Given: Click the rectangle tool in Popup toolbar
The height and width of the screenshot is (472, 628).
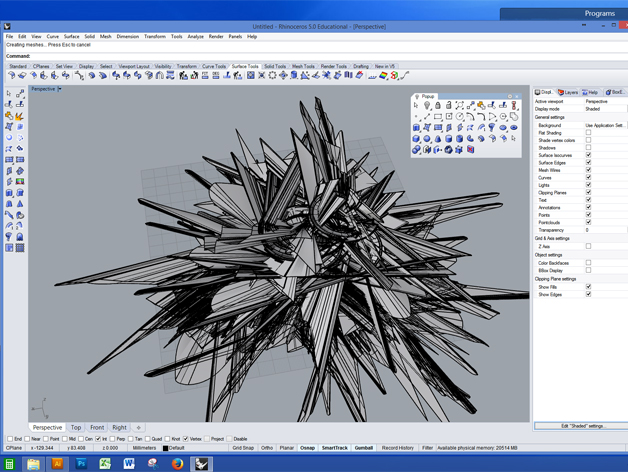Looking at the screenshot, I should point(438,117).
